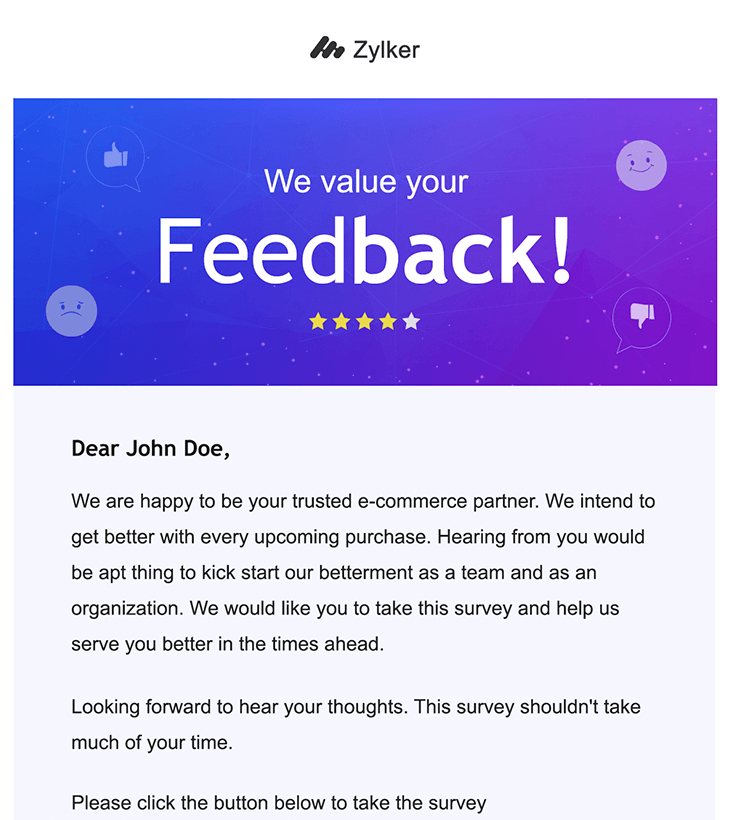Click the fifth unfilled white star

click(x=411, y=321)
